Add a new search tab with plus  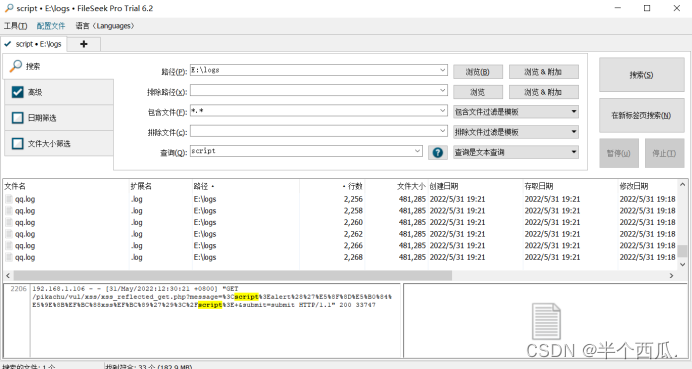point(84,44)
